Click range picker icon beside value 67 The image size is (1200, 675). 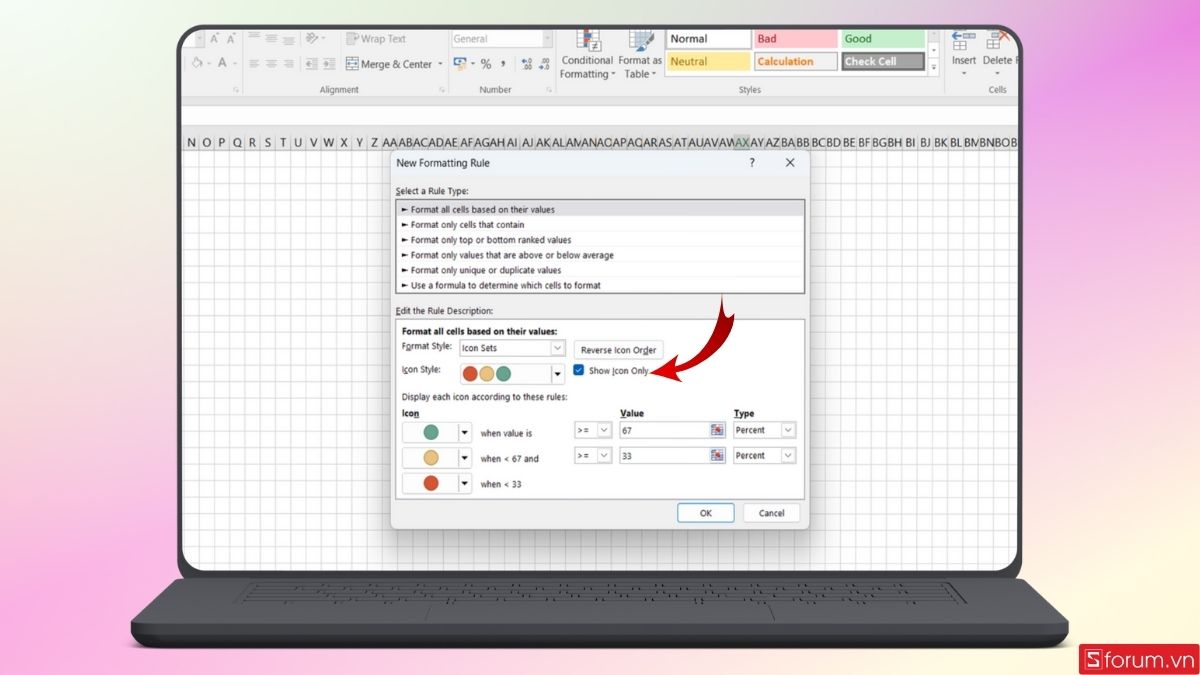[x=717, y=430]
